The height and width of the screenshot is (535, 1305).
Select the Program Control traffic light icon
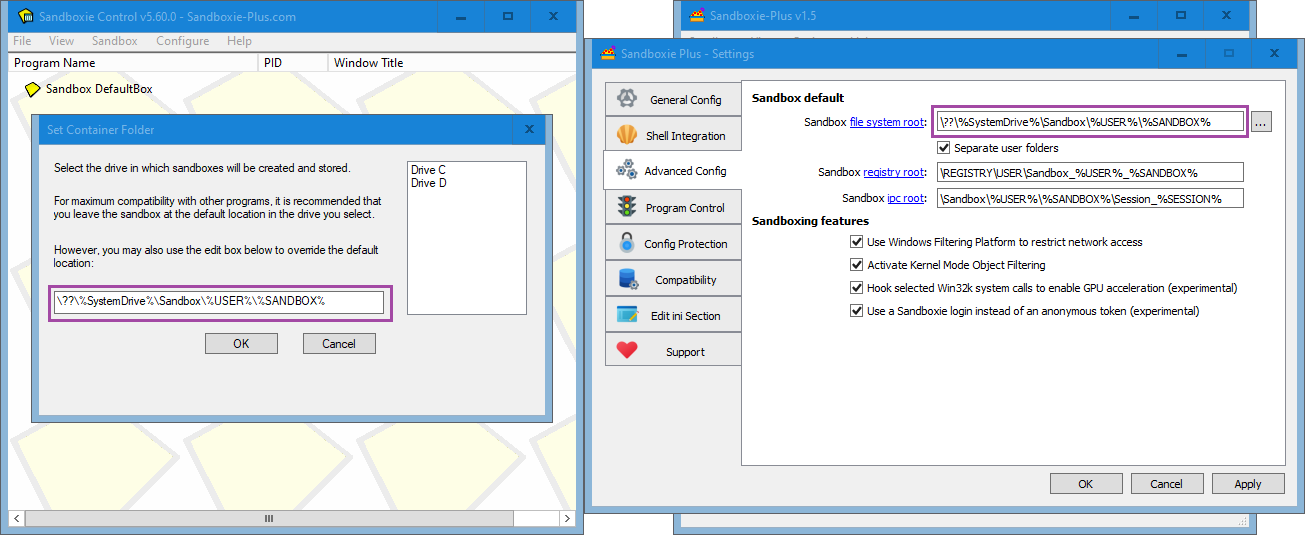click(x=627, y=207)
